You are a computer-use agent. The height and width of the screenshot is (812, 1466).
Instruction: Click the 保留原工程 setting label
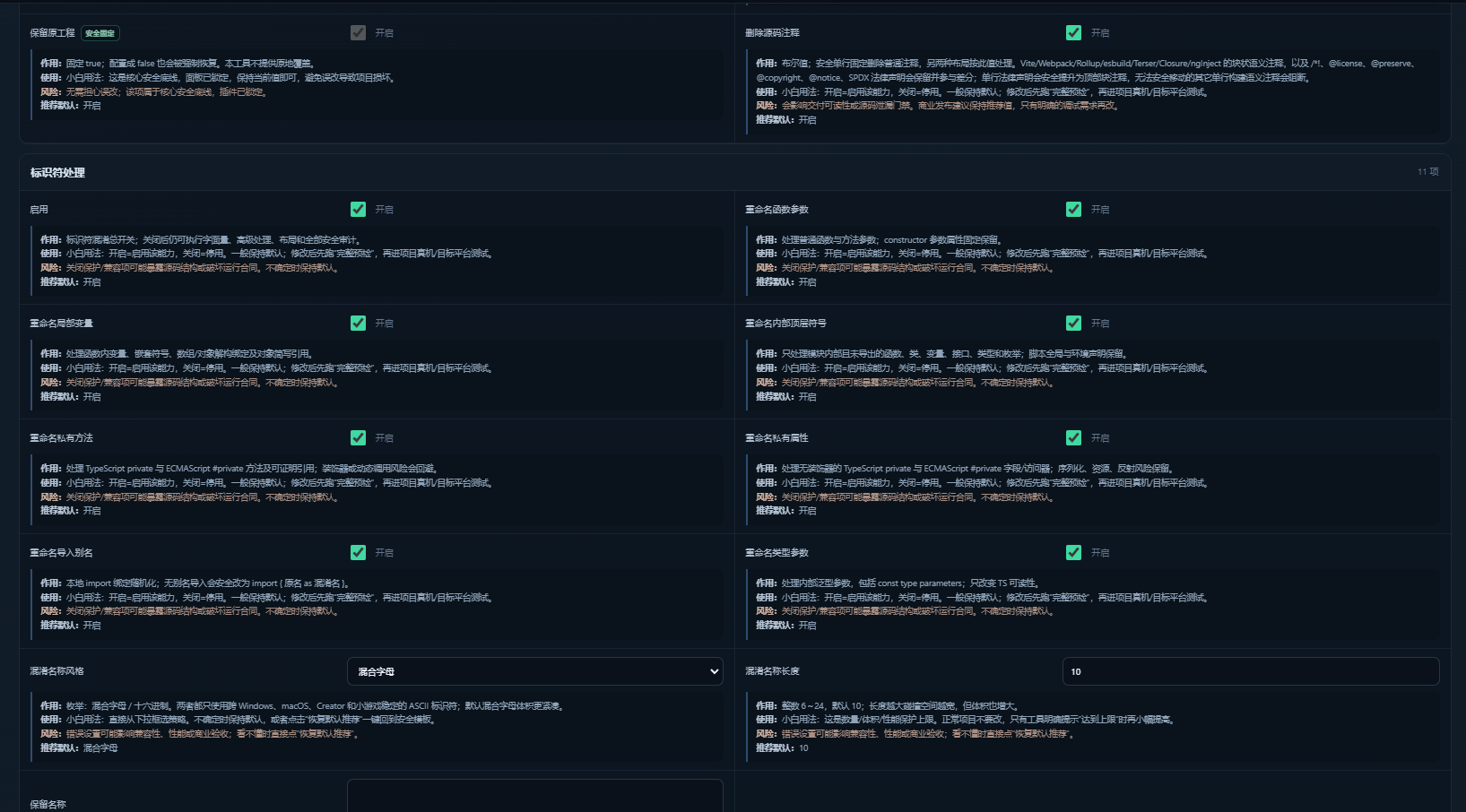[52, 33]
